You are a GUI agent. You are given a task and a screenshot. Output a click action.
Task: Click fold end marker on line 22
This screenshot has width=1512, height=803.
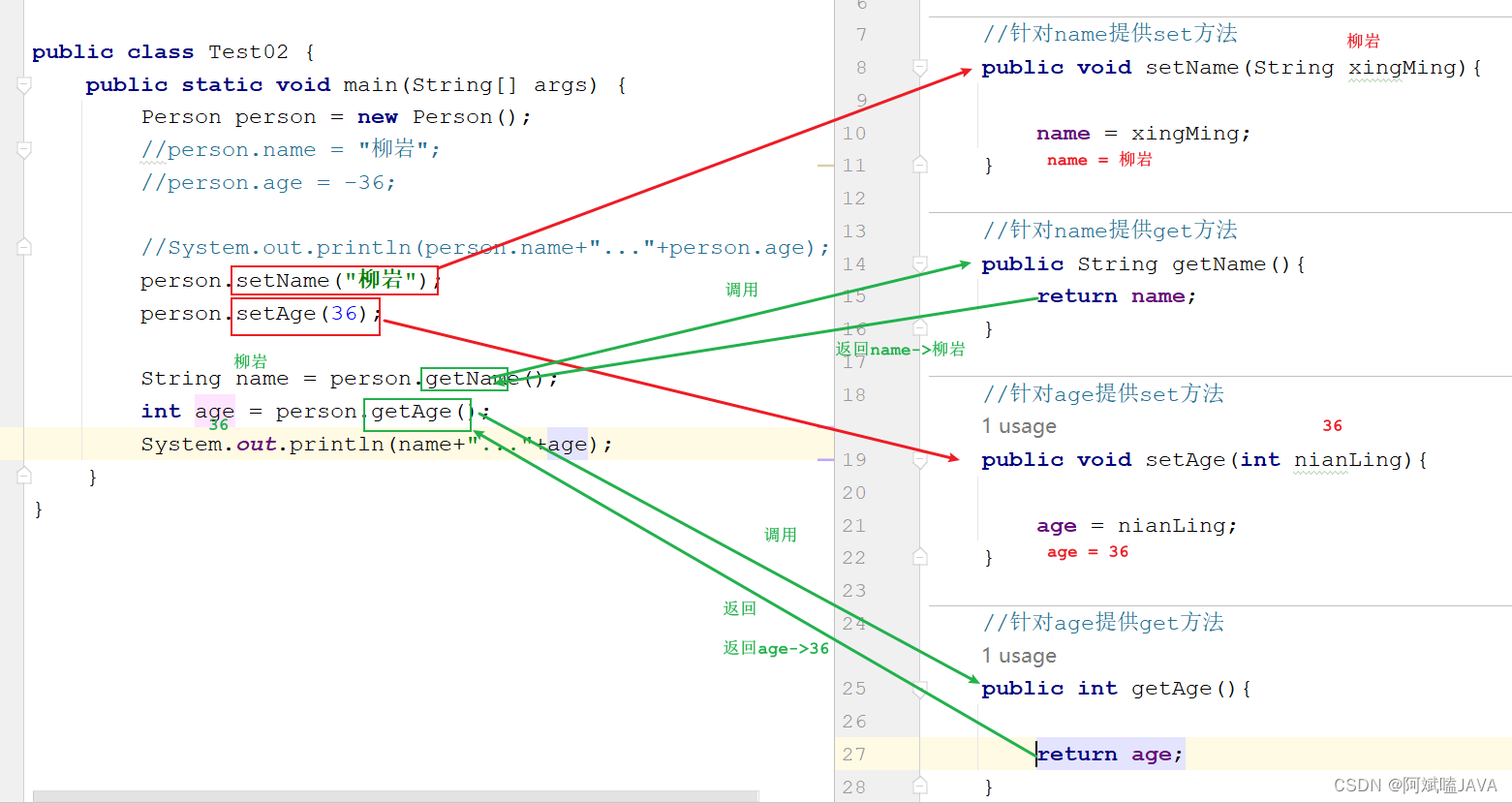(x=920, y=557)
